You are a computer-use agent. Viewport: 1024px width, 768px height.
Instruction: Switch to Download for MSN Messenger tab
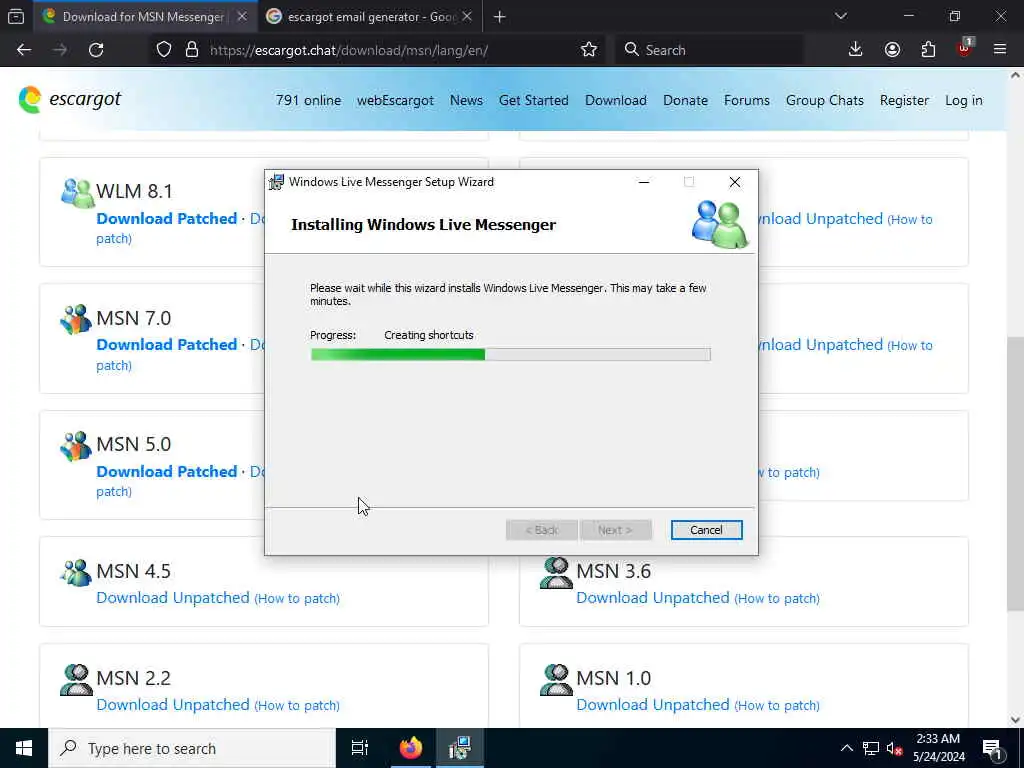click(x=143, y=17)
